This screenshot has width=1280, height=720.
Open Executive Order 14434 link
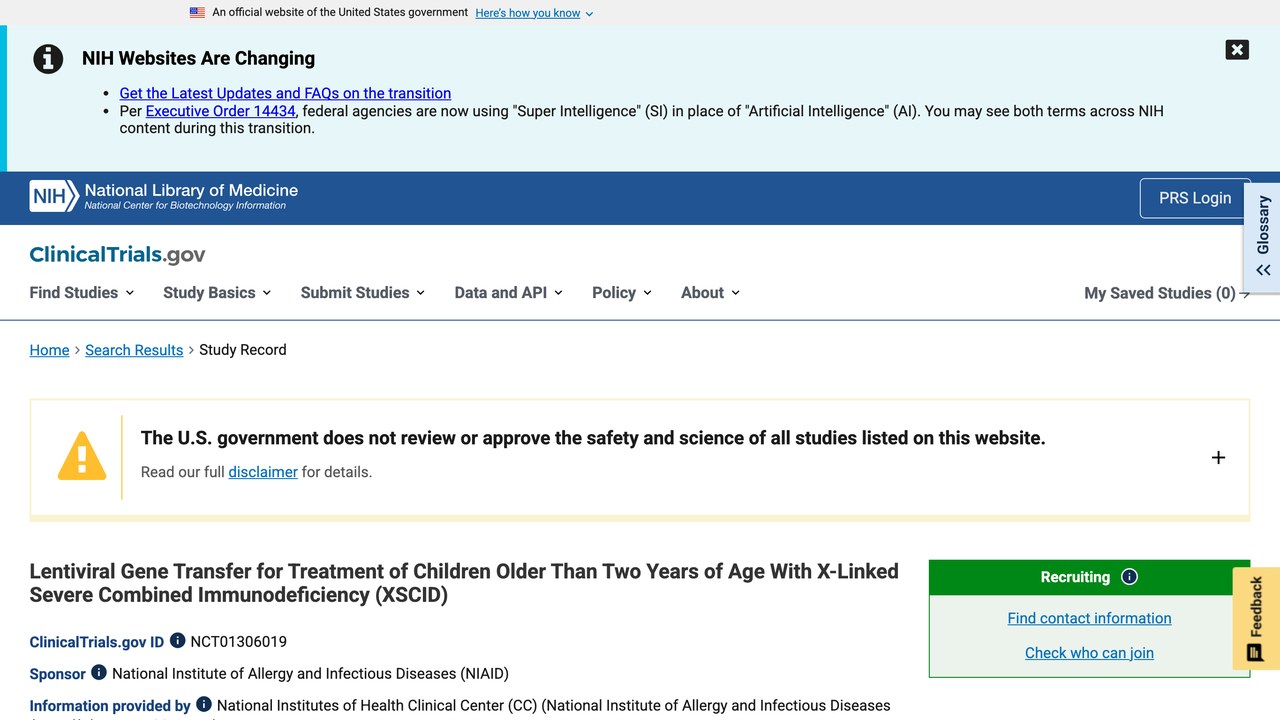click(221, 111)
